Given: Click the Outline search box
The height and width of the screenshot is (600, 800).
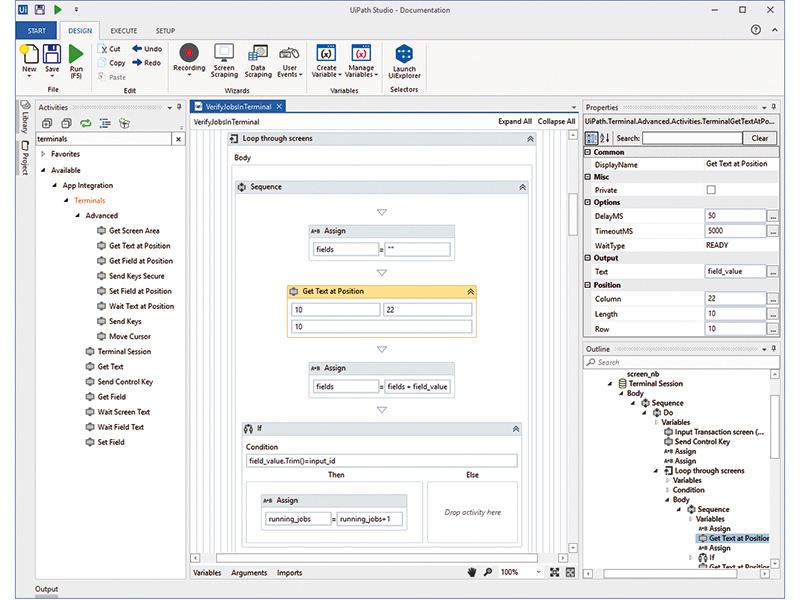Looking at the screenshot, I should click(681, 362).
